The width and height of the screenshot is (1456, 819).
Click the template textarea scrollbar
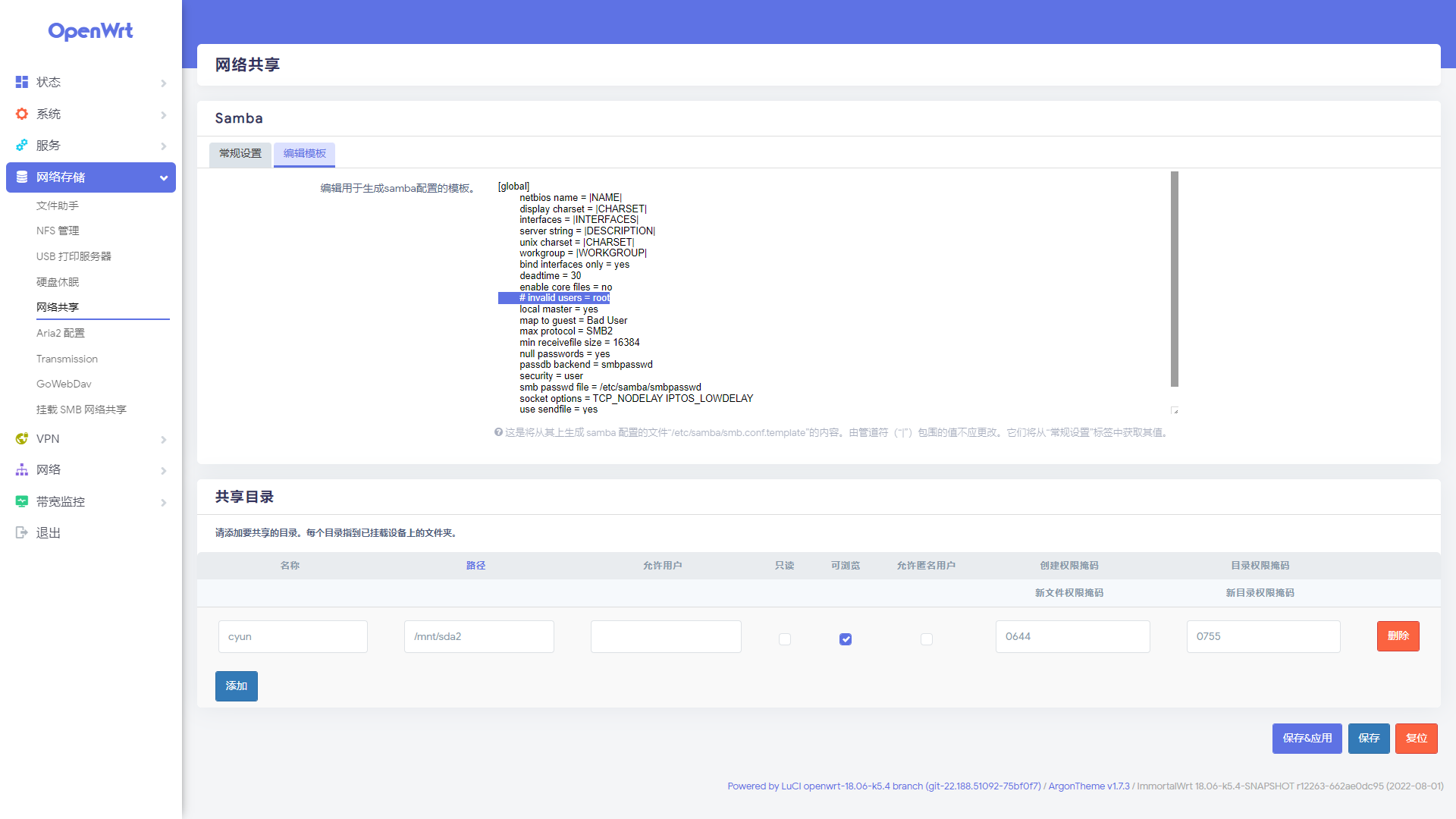tap(1175, 279)
